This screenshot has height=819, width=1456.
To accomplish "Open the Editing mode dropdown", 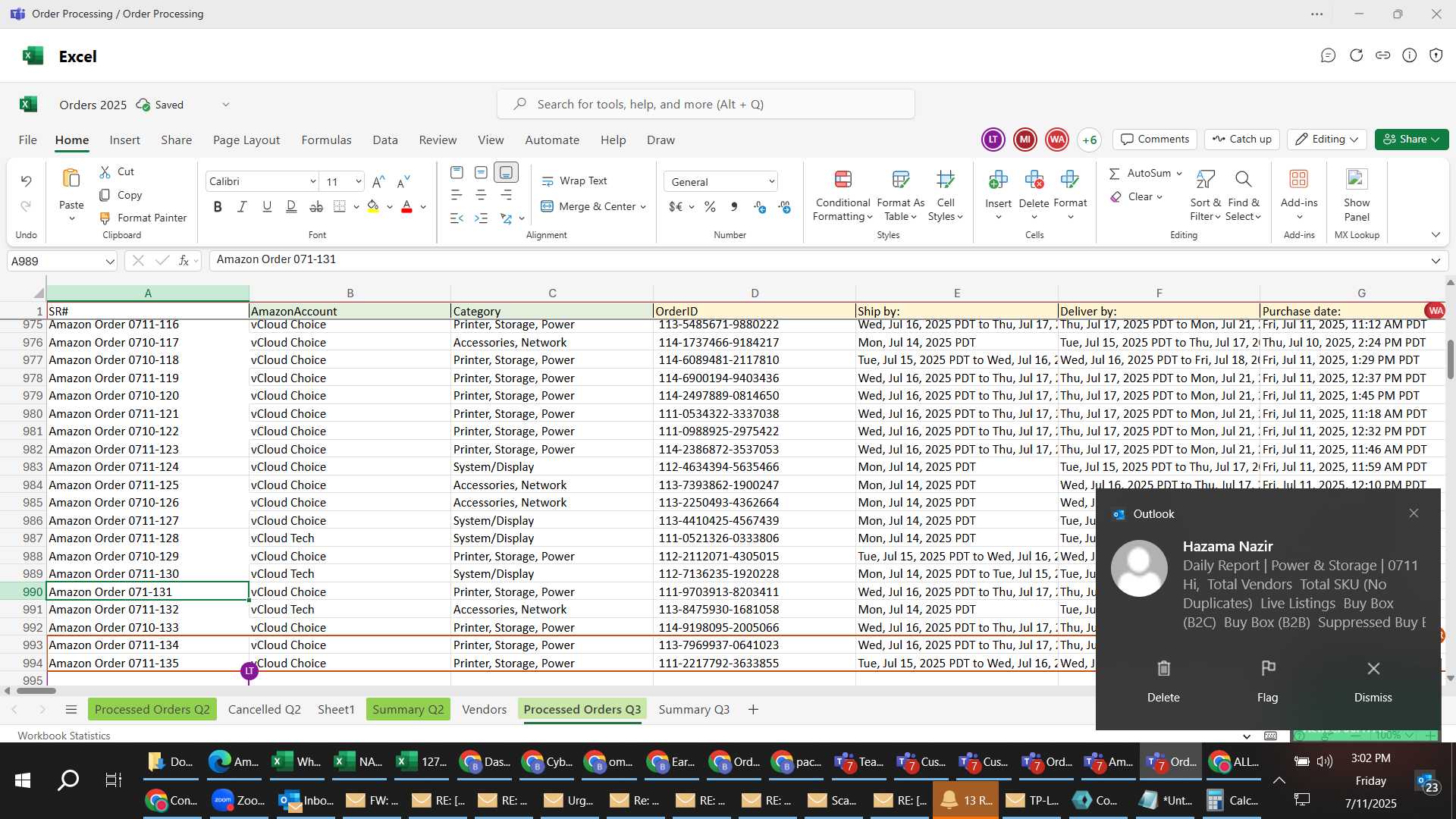I will [x=1327, y=140].
